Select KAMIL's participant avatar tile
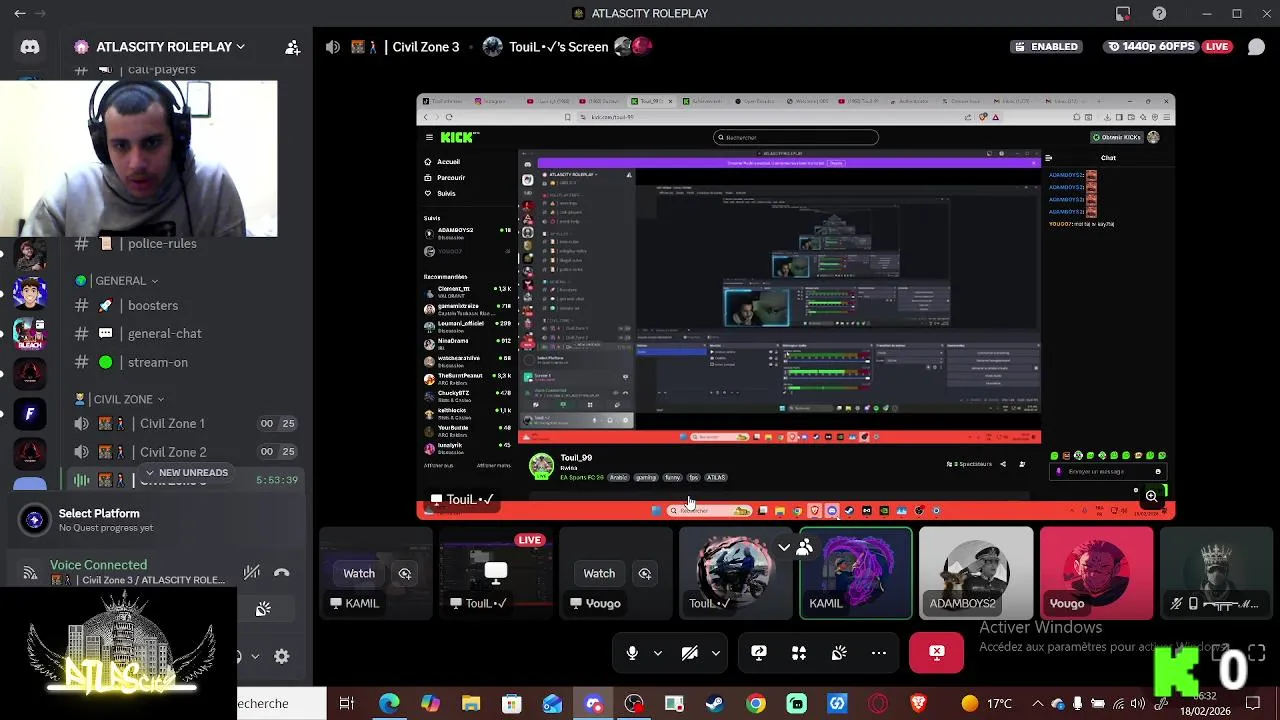Viewport: 1280px width, 720px height. (x=856, y=573)
